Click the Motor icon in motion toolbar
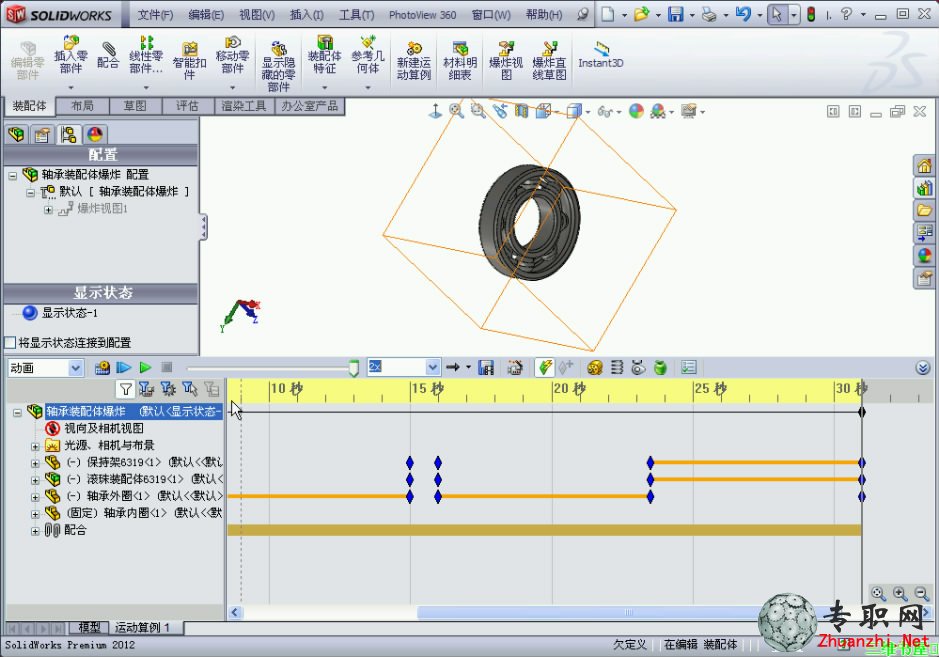This screenshot has width=939, height=657. pos(595,368)
